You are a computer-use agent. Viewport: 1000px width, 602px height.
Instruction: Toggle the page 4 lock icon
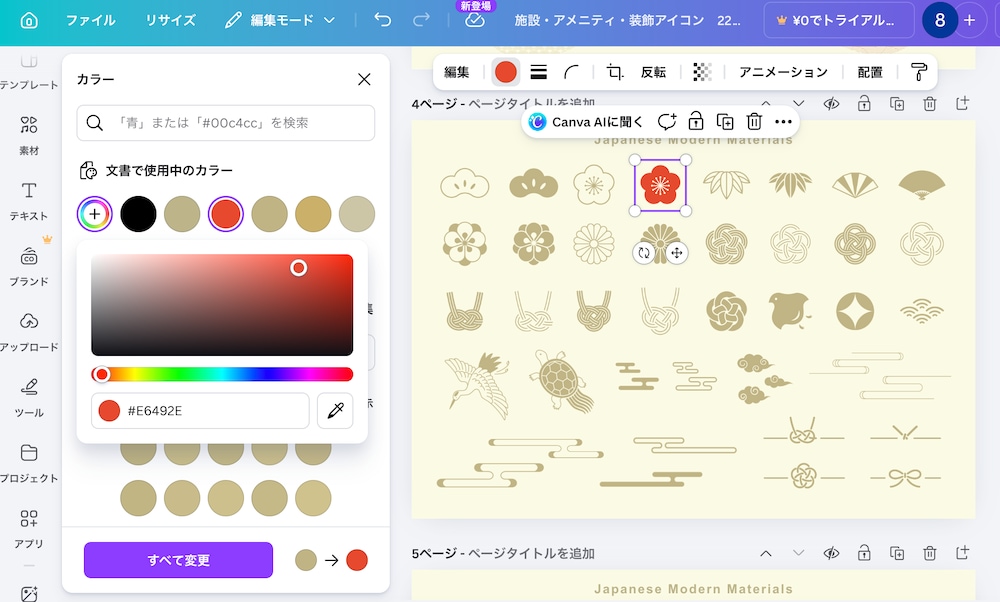point(864,103)
